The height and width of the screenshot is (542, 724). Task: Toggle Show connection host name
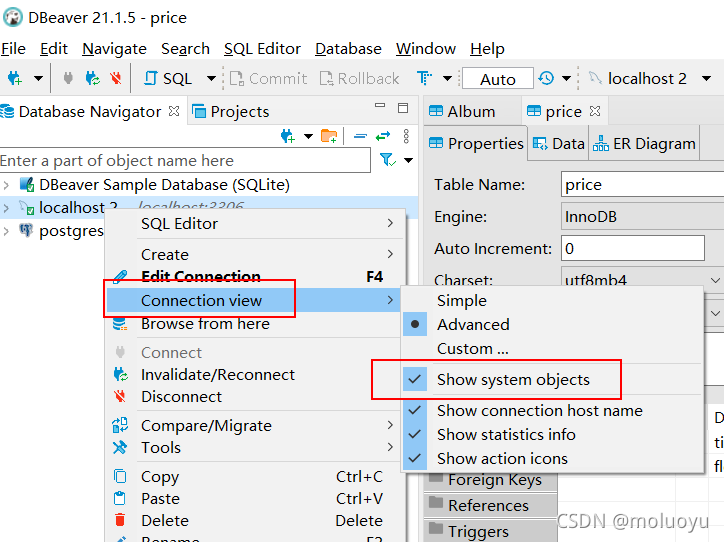tap(553, 410)
